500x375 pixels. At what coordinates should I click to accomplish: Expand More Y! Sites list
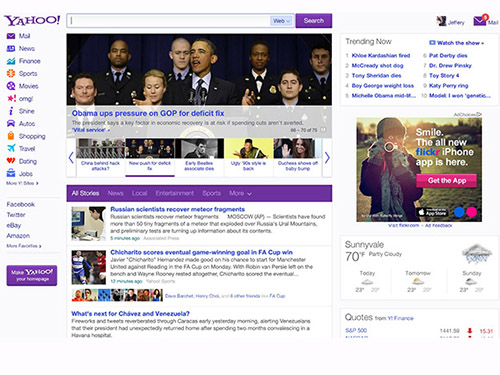click(22, 183)
